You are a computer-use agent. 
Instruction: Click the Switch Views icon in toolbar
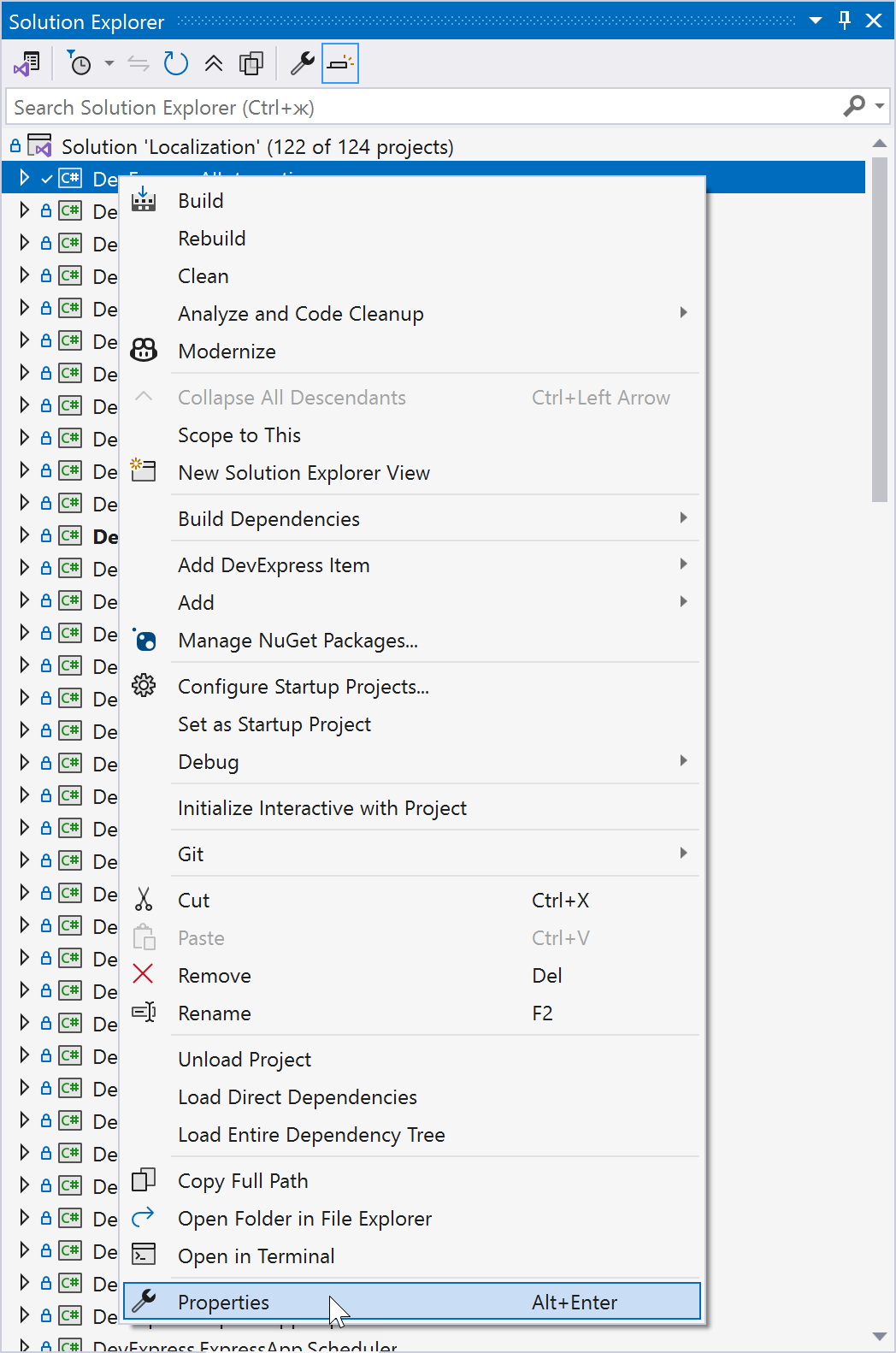27,63
